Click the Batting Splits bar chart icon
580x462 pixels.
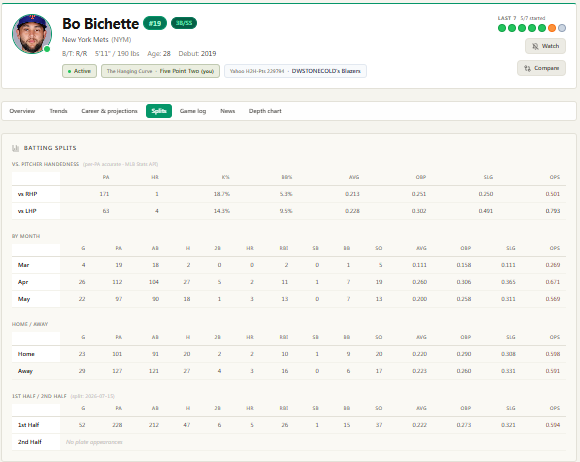tap(16, 148)
